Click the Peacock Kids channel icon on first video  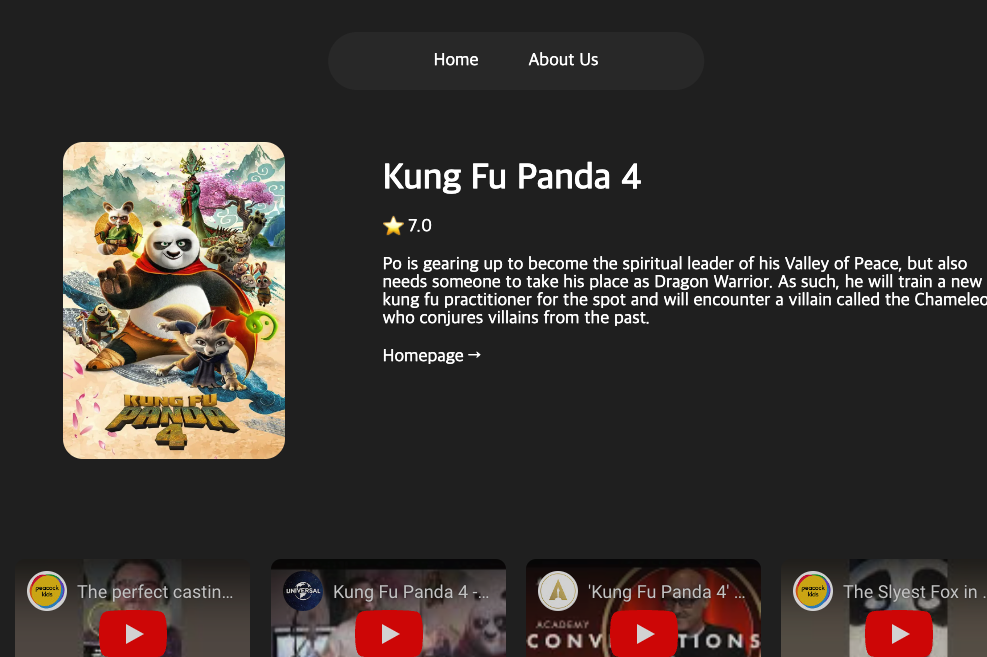click(x=47, y=591)
